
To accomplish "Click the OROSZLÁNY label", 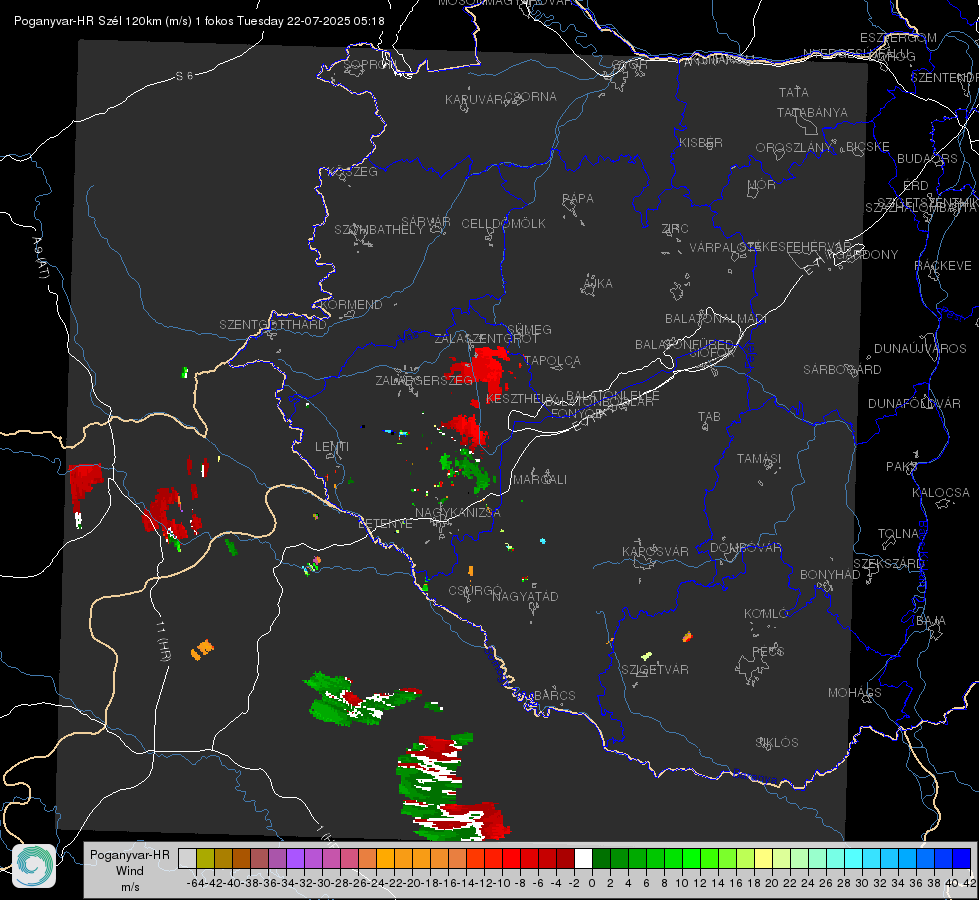I will pyautogui.click(x=794, y=148).
